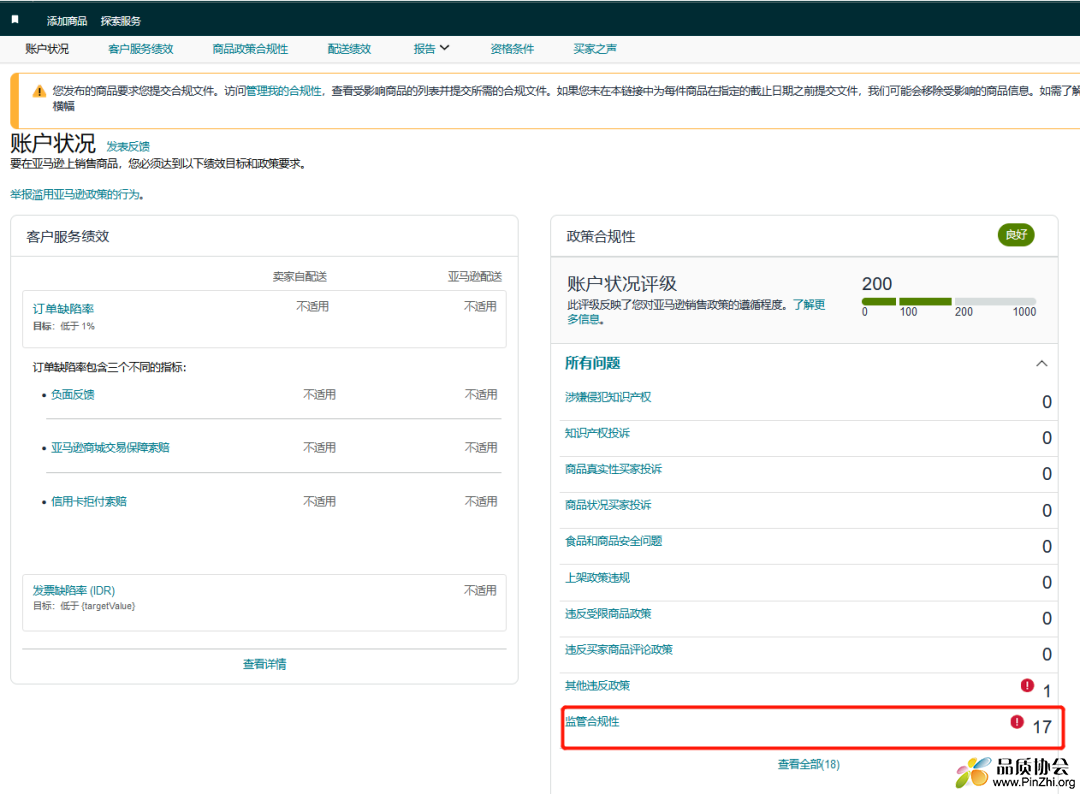Click red alert icon beside 监管合规性

pyautogui.click(x=1017, y=722)
